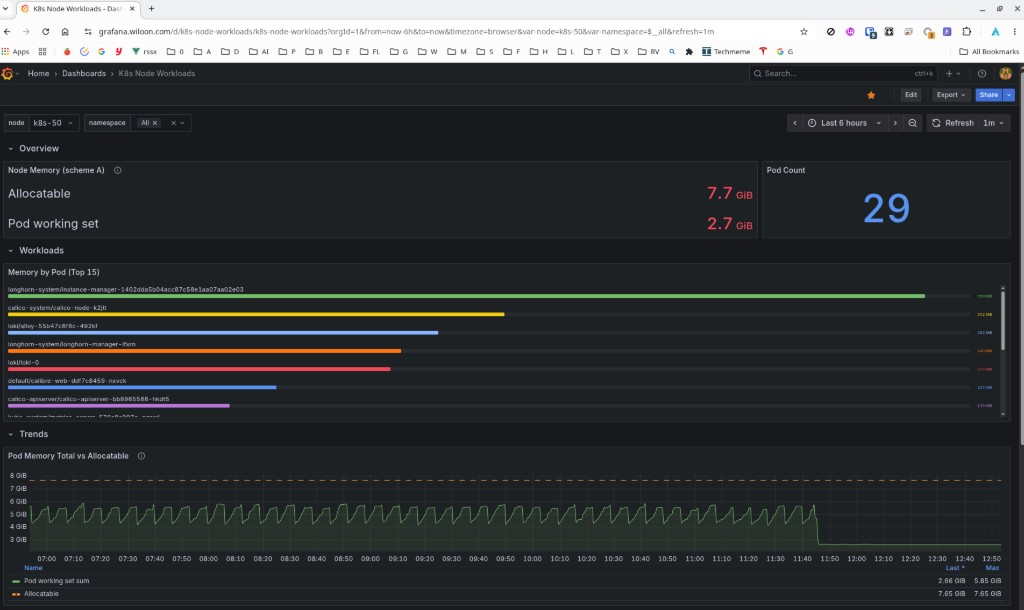Open the tomato icon bookmark

pos(67,52)
